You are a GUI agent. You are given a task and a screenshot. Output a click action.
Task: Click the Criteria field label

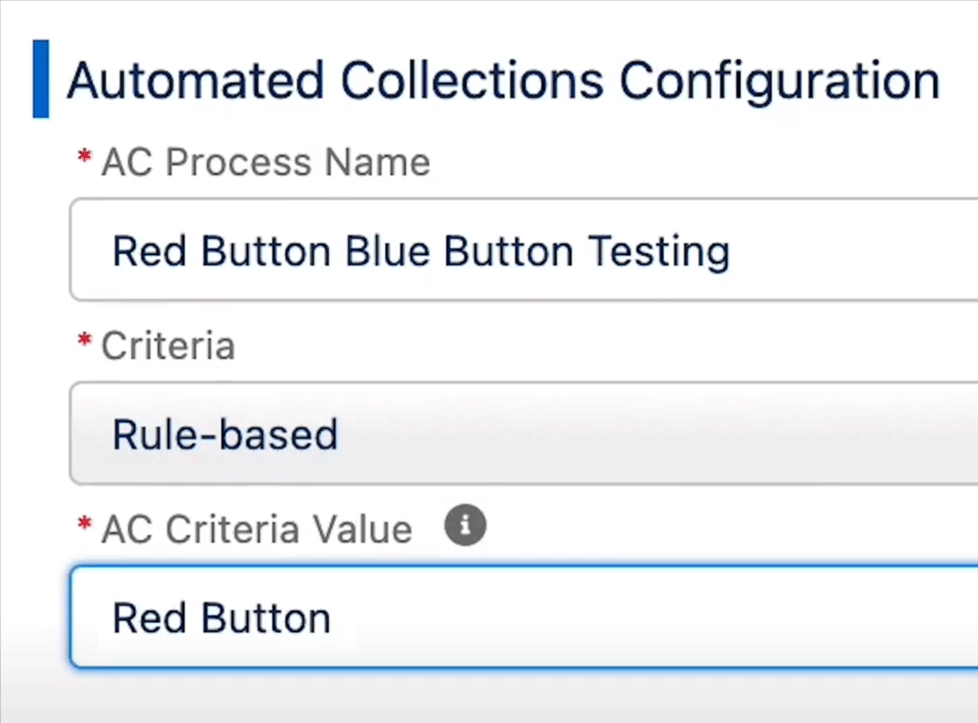click(x=168, y=346)
